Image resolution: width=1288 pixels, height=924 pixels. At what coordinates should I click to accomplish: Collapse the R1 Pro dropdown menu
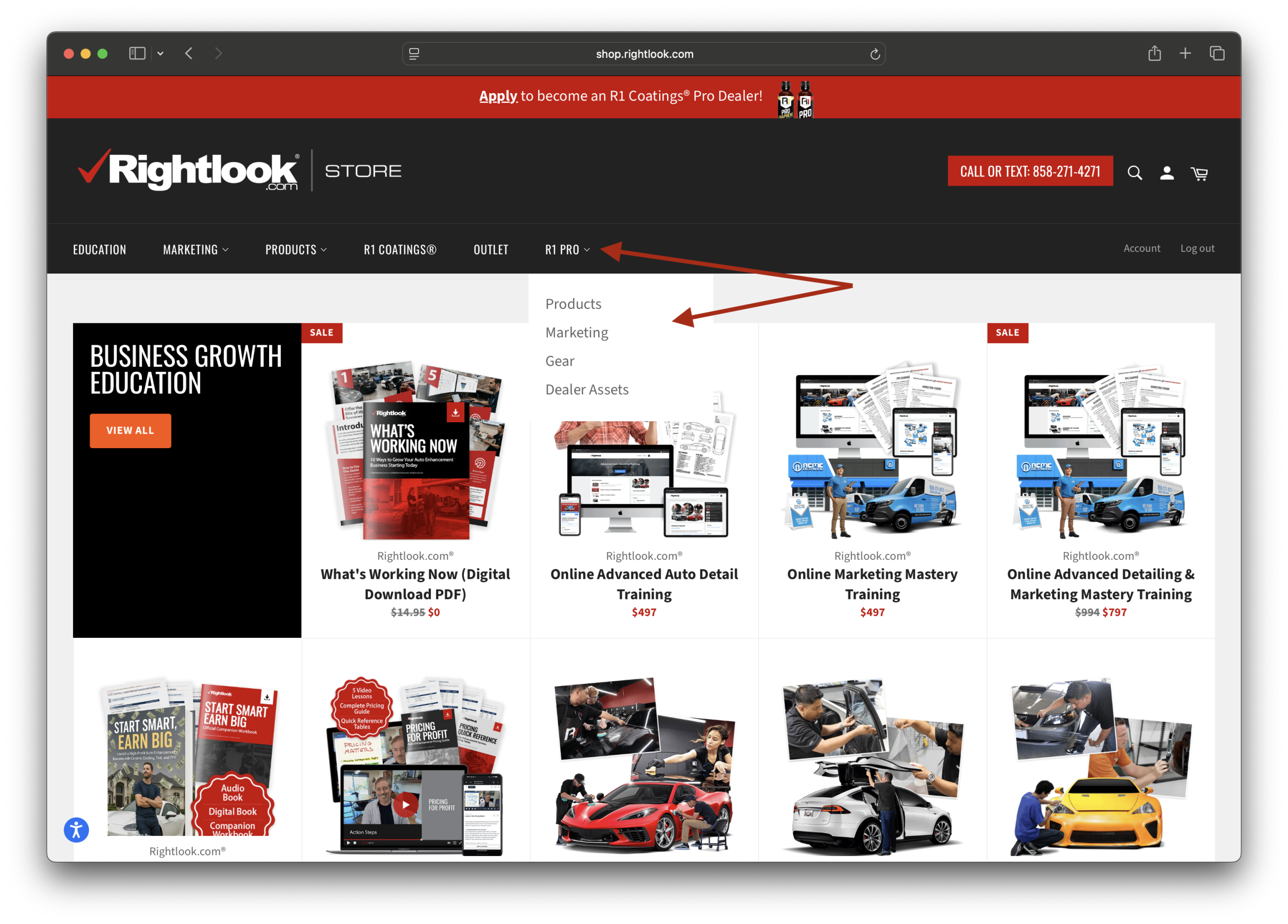(568, 249)
